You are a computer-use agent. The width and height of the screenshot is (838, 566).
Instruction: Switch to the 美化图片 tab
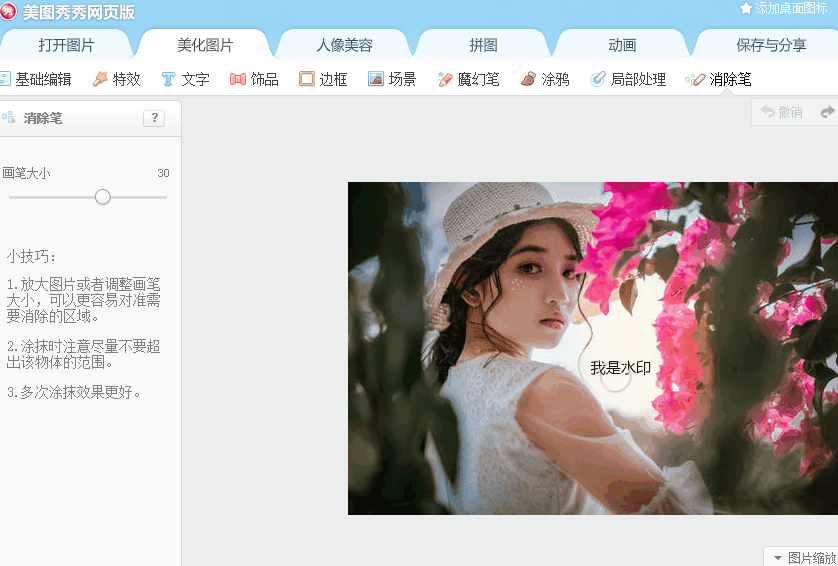click(205, 45)
